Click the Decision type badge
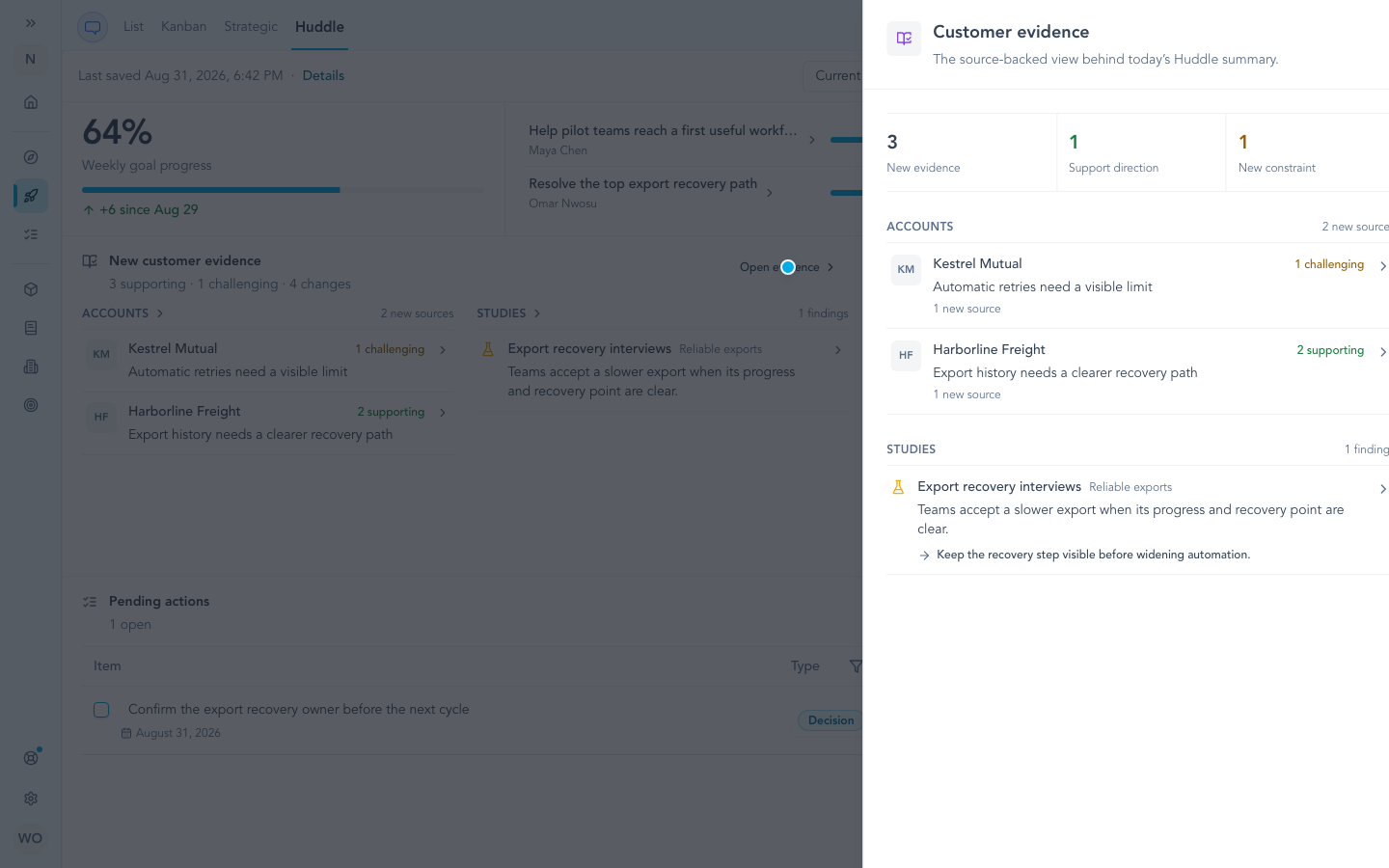1389x868 pixels. 831,720
